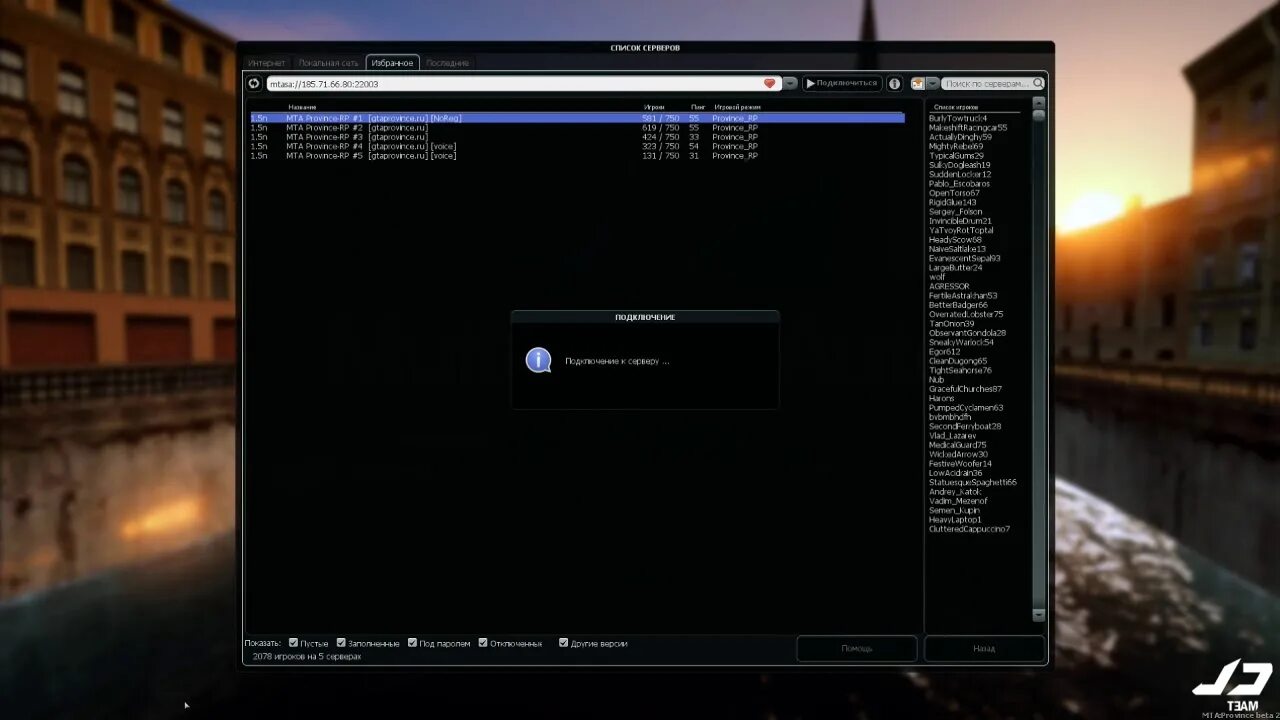Sort by 'Игровой режим' column header
Image resolution: width=1280 pixels, height=720 pixels.
pyautogui.click(x=737, y=107)
